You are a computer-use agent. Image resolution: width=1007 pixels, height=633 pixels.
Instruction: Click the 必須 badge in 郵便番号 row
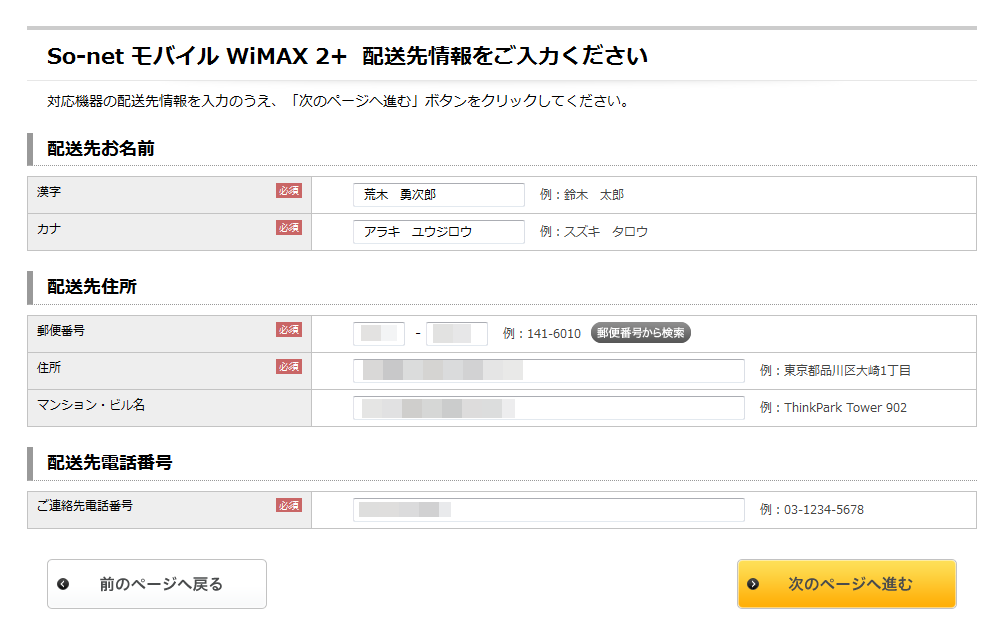(x=289, y=329)
